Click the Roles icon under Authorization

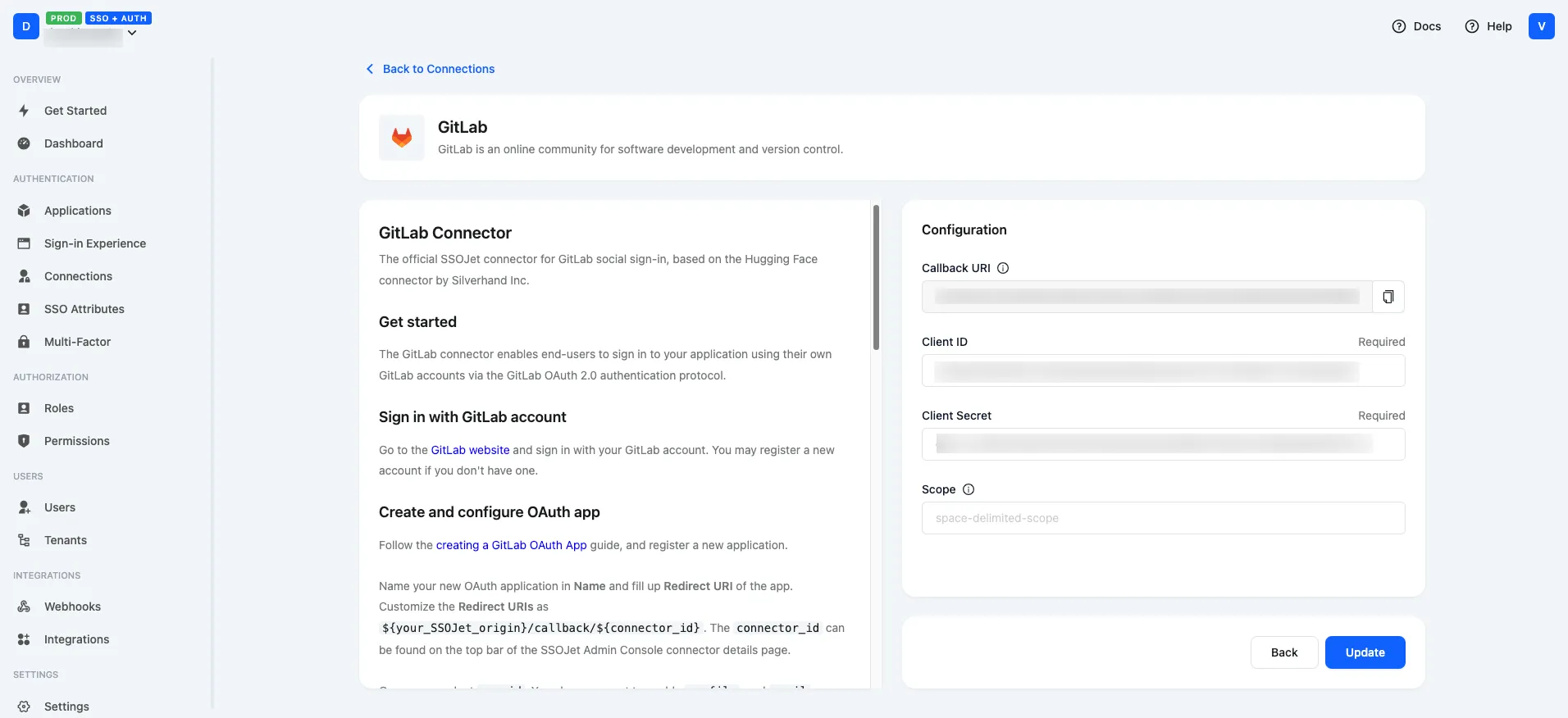[x=25, y=407]
